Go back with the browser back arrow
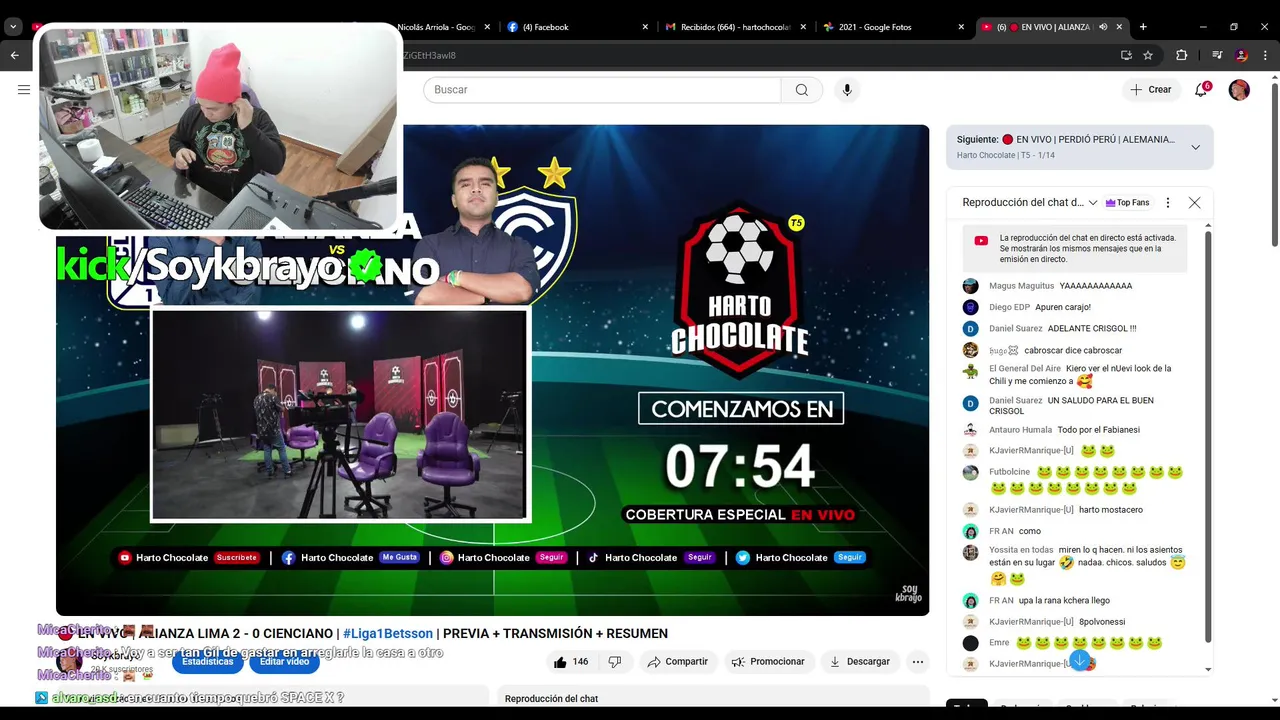Screen dimensions: 1280x720 14,55
